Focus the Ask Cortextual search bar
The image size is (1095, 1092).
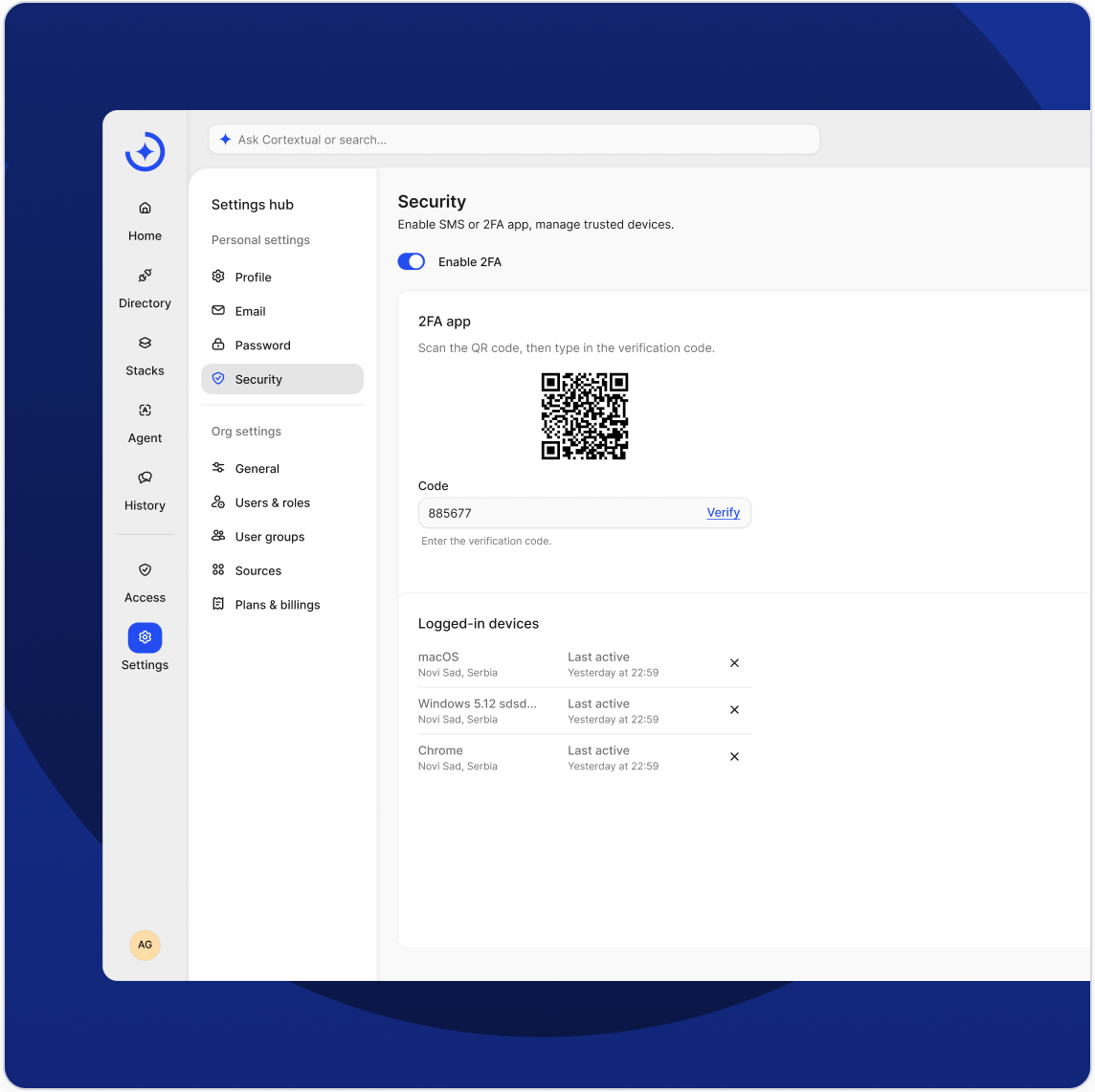pos(514,140)
